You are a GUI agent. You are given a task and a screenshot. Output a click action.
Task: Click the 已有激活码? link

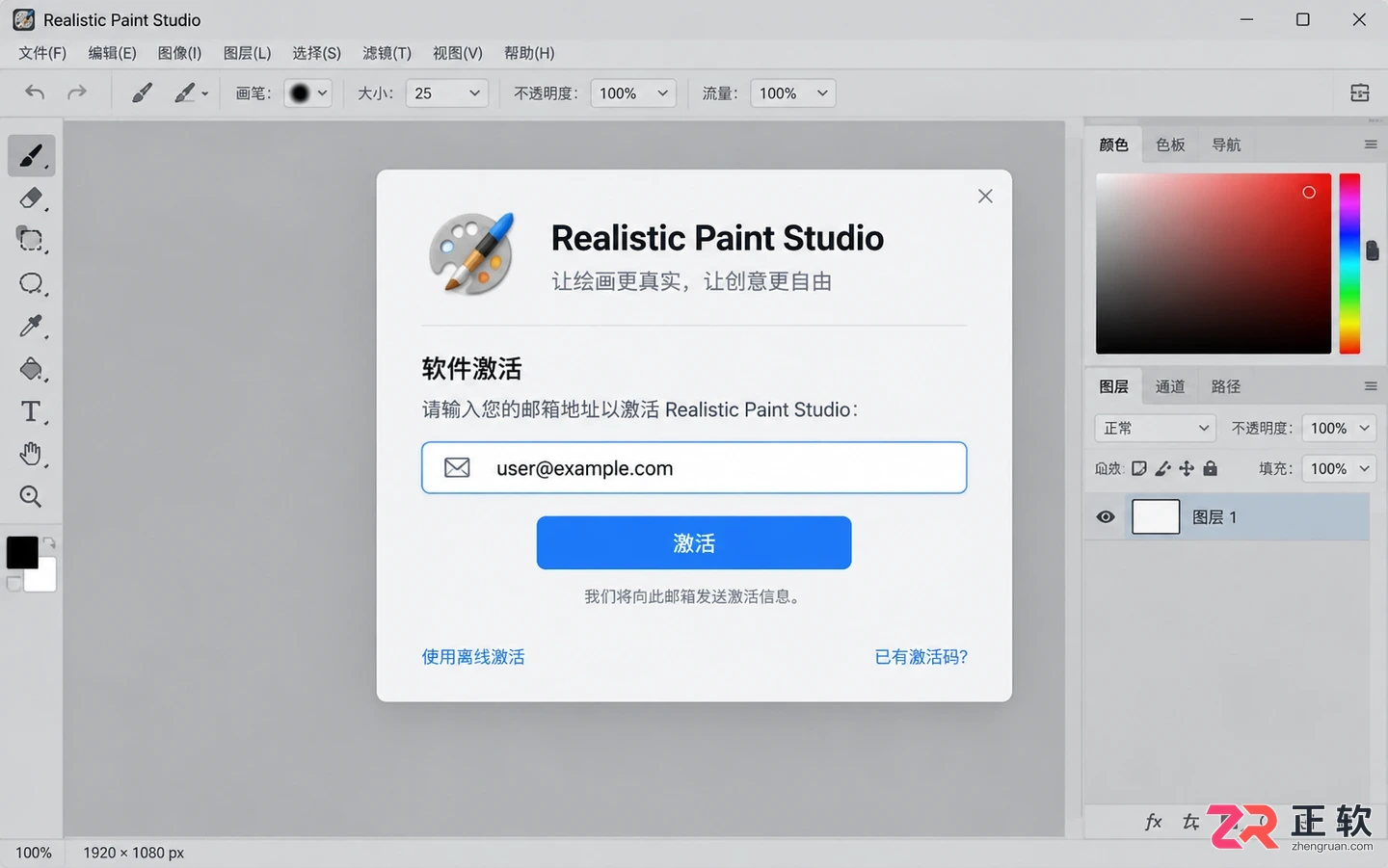(x=921, y=657)
